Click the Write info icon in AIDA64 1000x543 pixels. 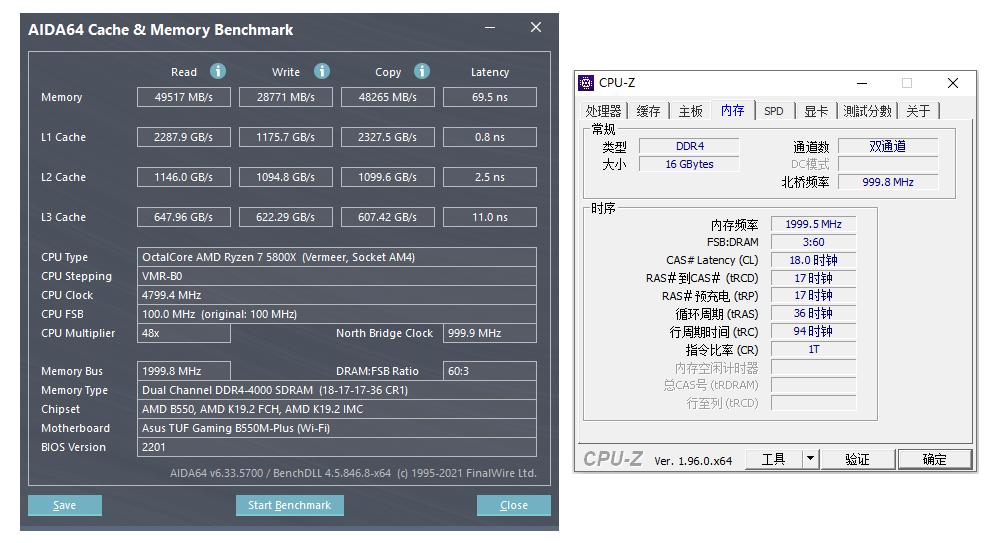click(x=322, y=71)
